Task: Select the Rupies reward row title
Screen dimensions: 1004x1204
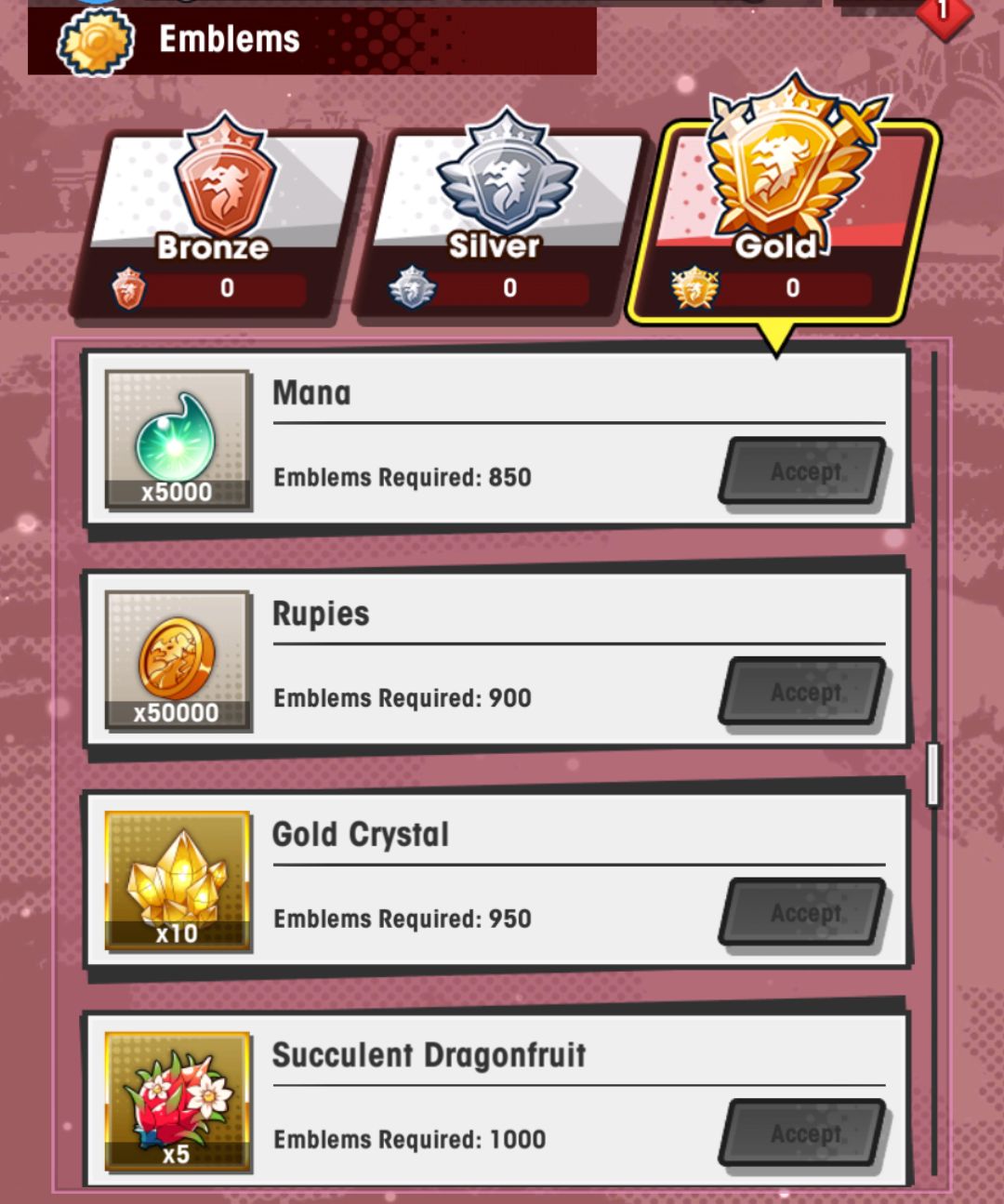Action: coord(321,615)
